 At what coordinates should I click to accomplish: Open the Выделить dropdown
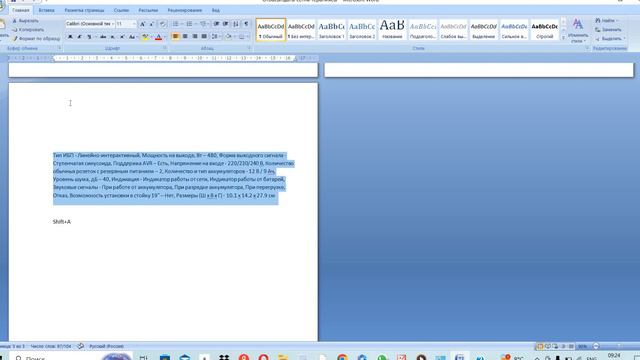tap(610, 39)
